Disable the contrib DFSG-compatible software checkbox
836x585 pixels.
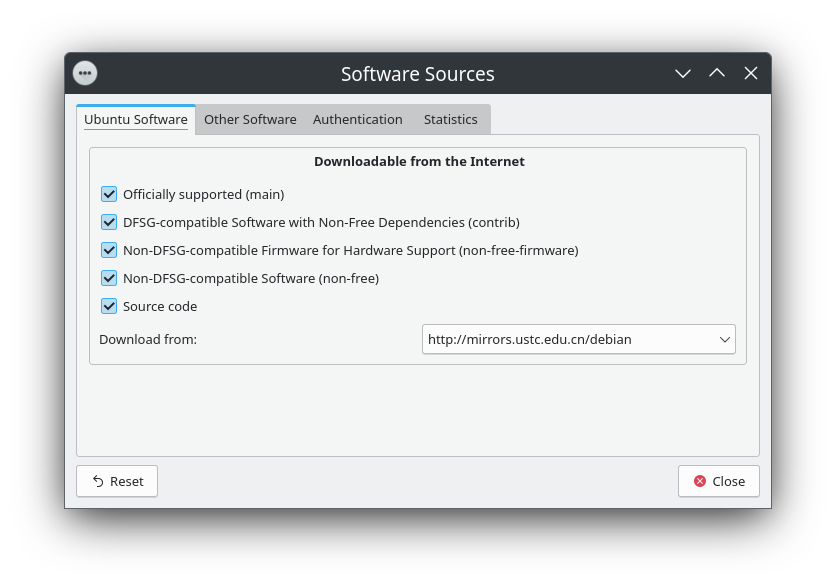click(x=109, y=222)
